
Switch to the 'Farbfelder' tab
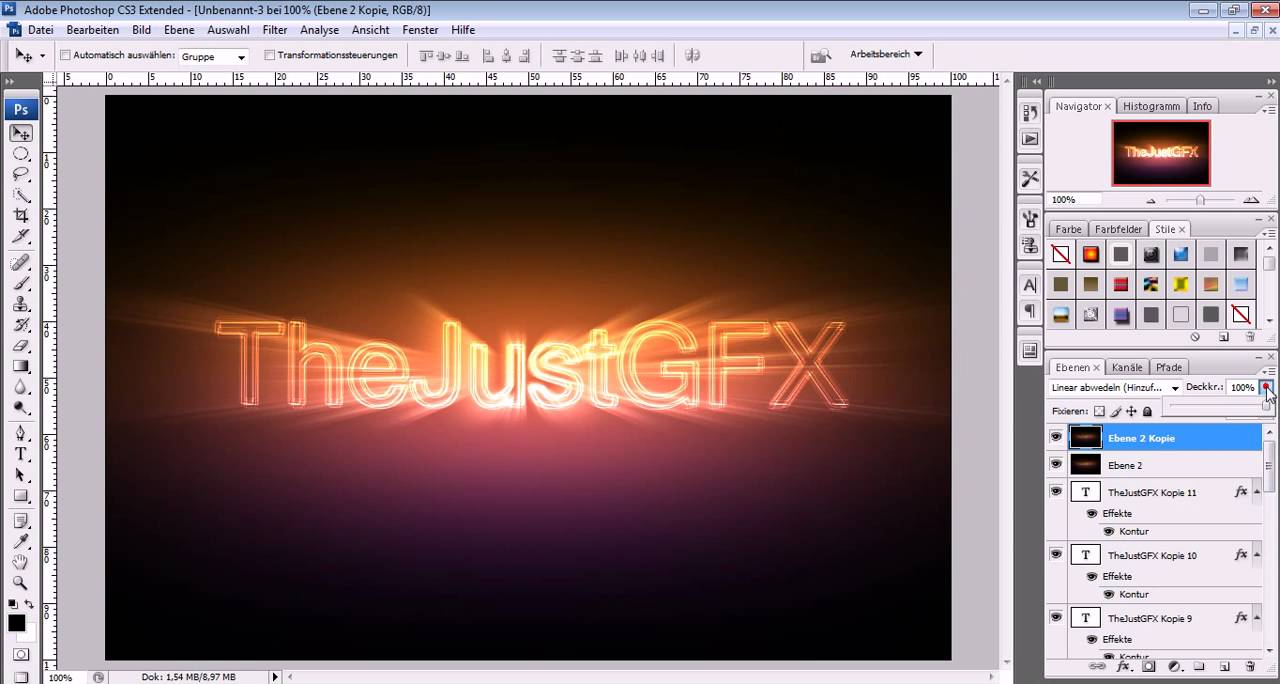click(x=1118, y=229)
